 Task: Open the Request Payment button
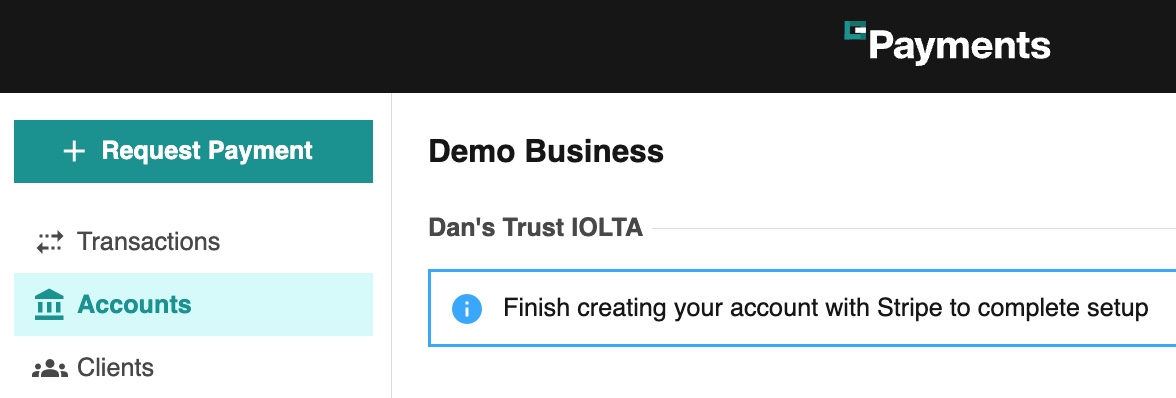click(194, 151)
